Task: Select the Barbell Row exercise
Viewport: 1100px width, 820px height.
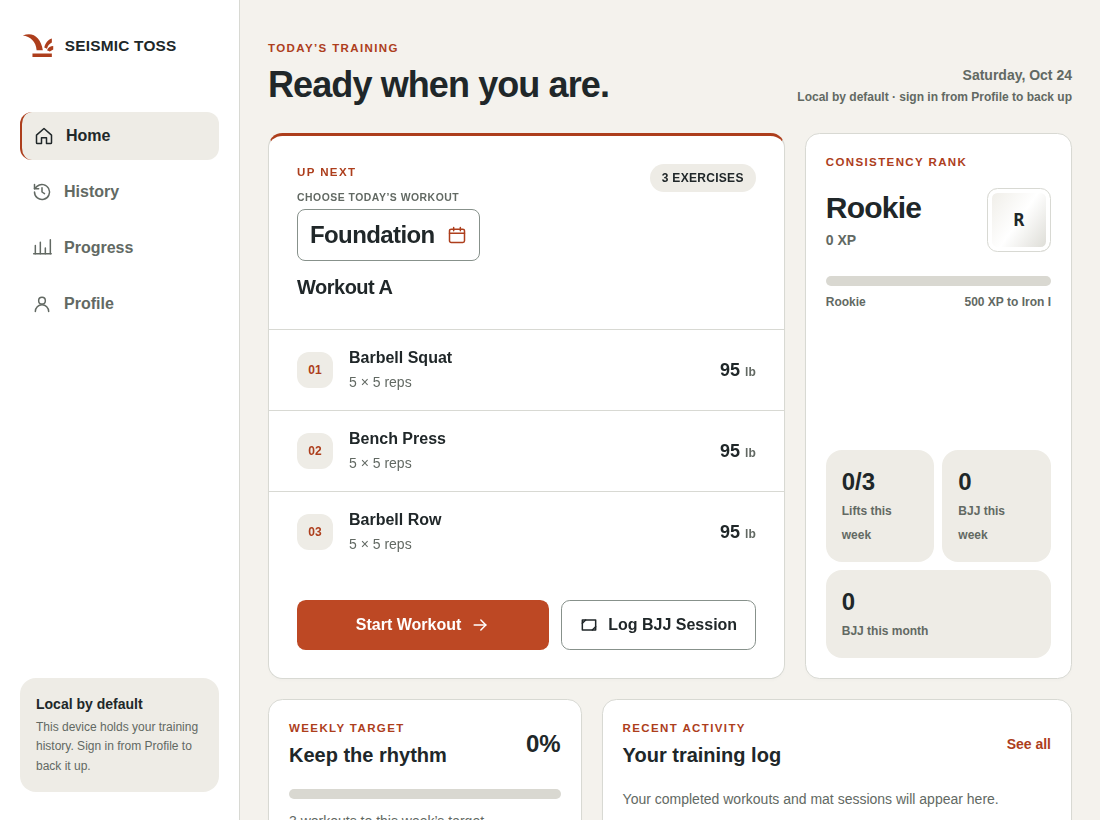Action: (x=526, y=532)
